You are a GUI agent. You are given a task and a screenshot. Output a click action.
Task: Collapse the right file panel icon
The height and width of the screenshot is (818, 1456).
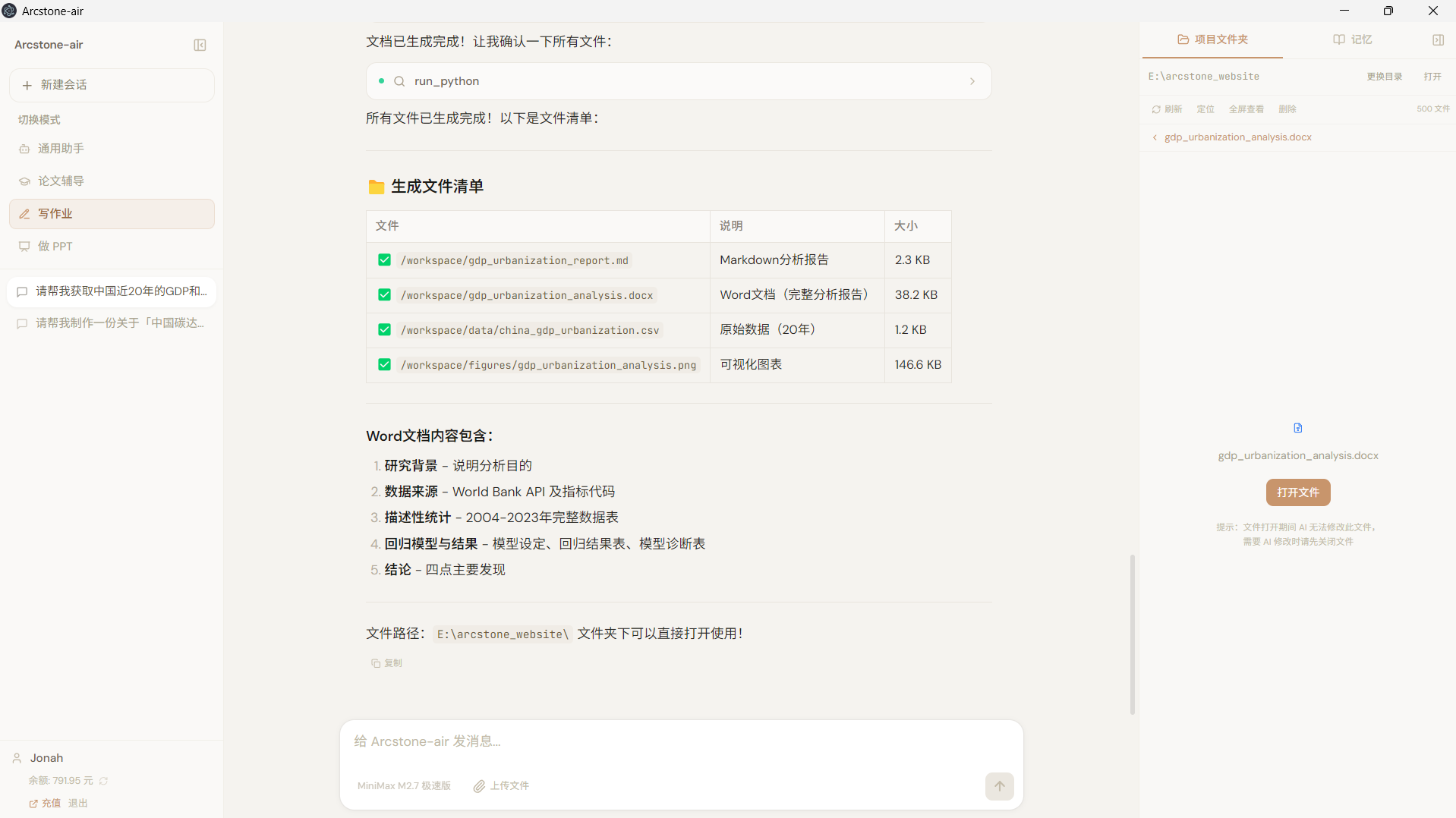coord(1438,39)
